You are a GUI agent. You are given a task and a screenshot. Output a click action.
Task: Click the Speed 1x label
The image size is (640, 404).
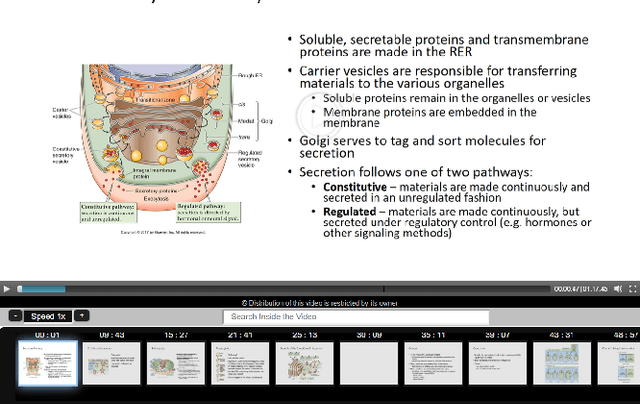(x=48, y=316)
